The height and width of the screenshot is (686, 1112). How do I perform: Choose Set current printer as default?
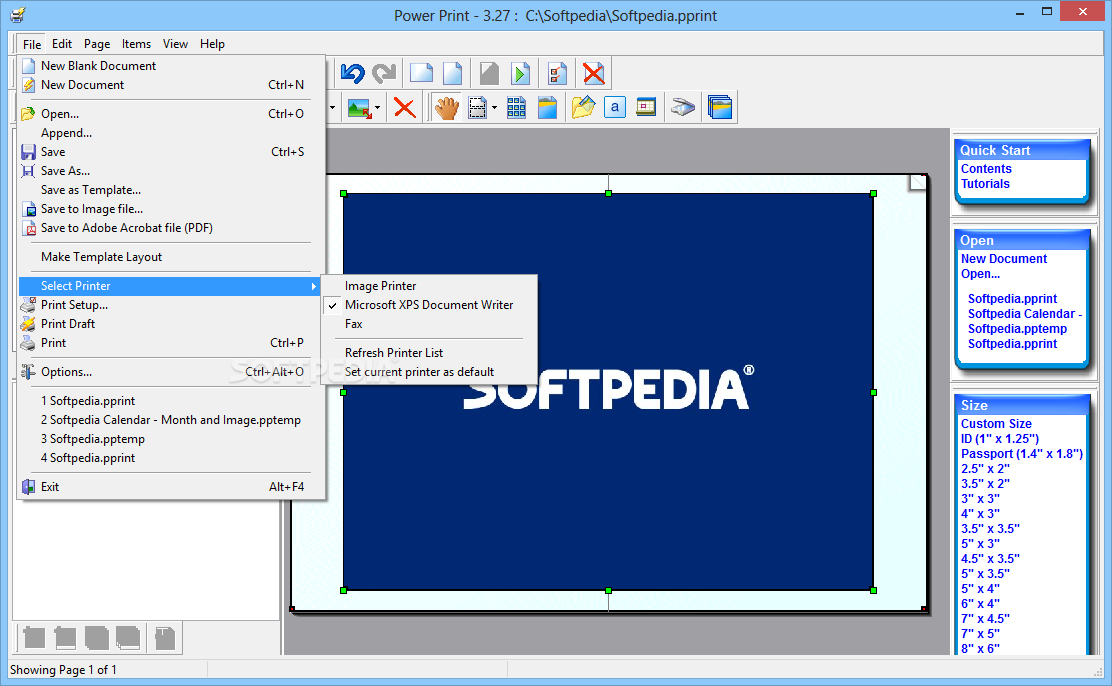(428, 372)
